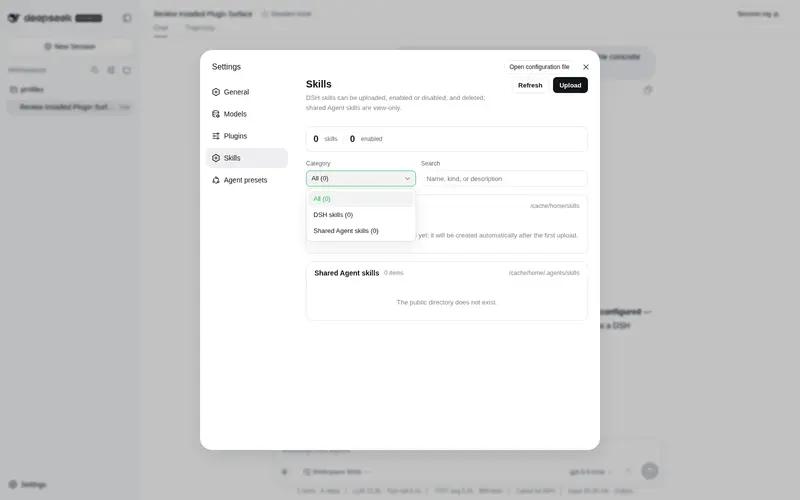Viewport: 800px width, 500px height.
Task: Click the New Session button in sidebar
Action: 70,46
